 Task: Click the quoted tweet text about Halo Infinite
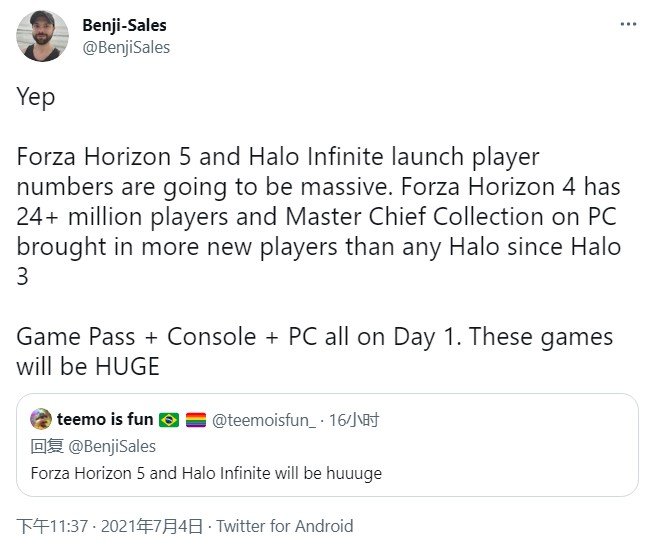point(206,474)
